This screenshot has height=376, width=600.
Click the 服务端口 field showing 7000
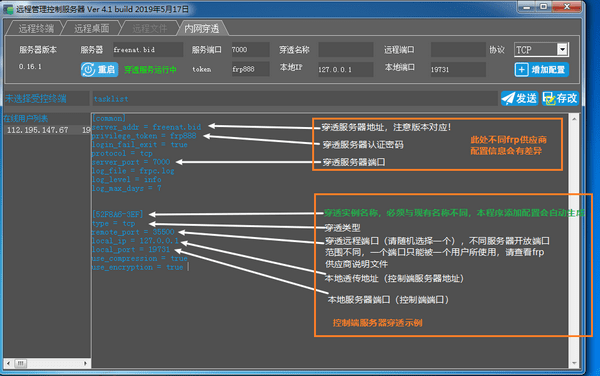(250, 50)
